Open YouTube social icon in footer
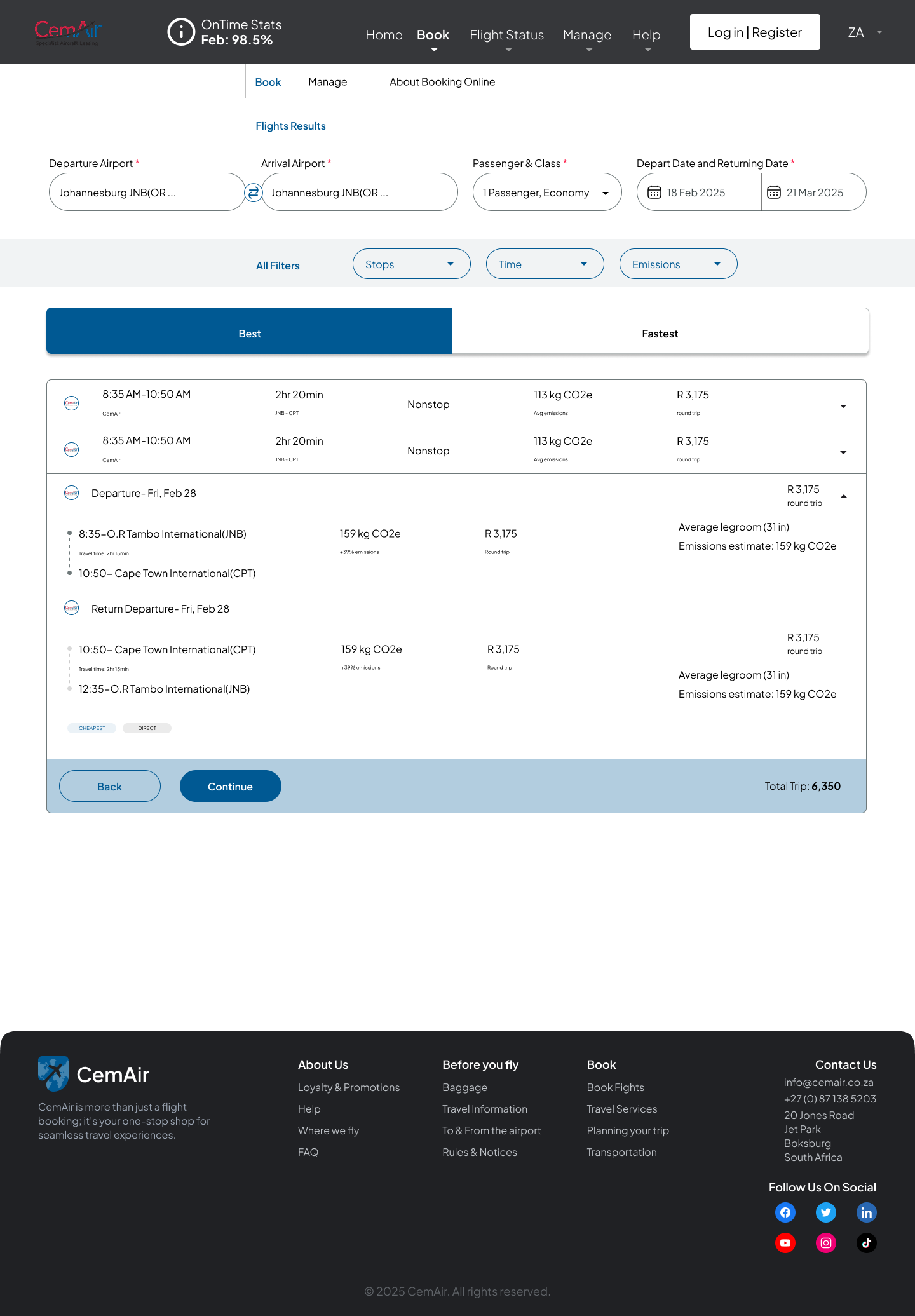This screenshot has width=915, height=1316. click(x=785, y=1243)
